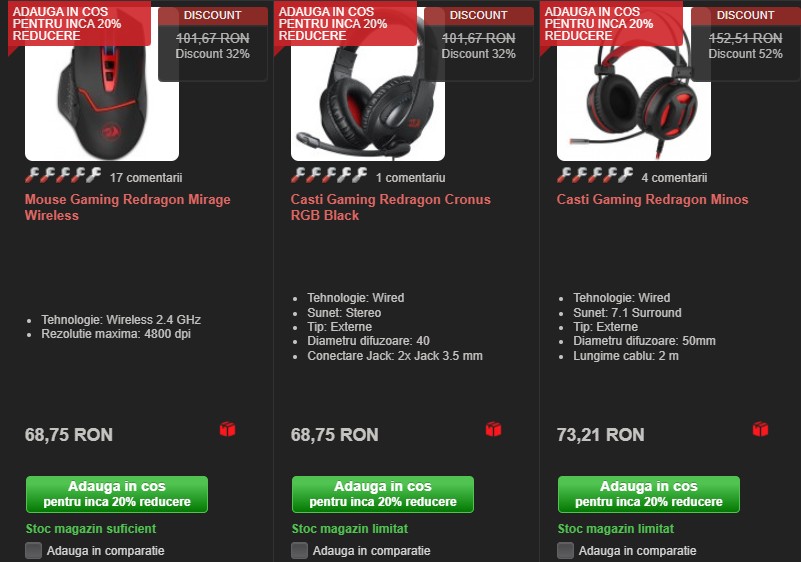Click the Redragon Minos headset product image

click(x=634, y=102)
